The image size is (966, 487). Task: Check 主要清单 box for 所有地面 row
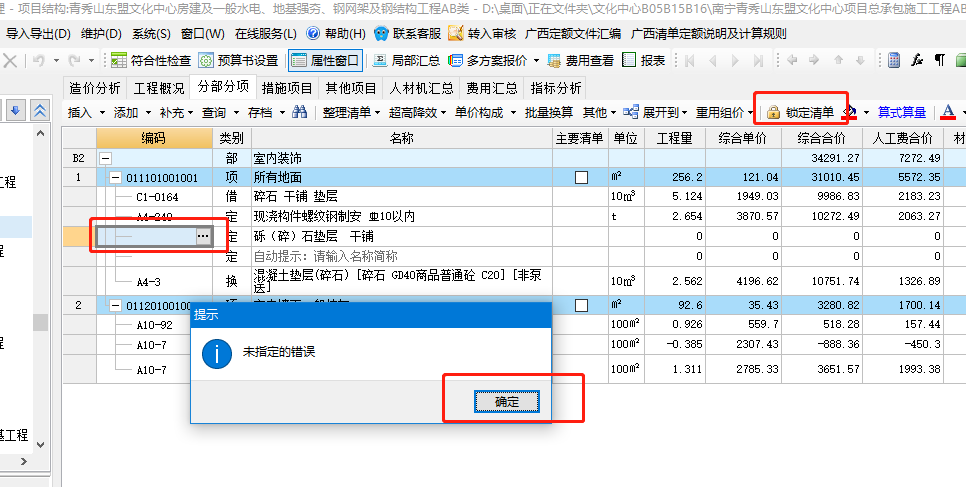click(x=581, y=178)
